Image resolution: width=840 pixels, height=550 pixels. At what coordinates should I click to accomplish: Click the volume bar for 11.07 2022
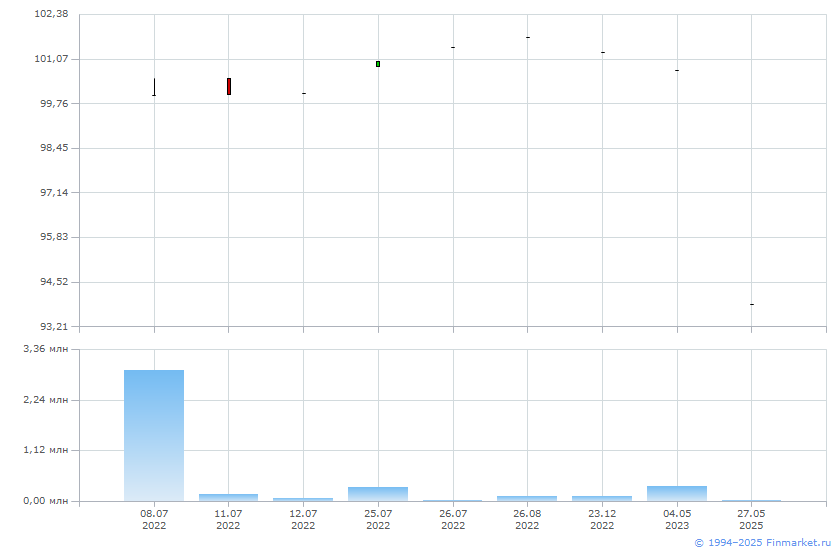(x=229, y=498)
